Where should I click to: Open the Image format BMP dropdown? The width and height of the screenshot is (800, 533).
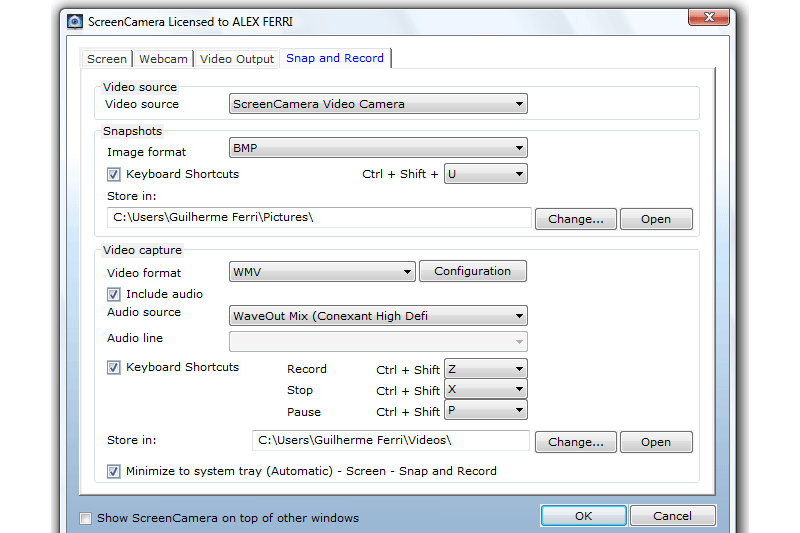pos(378,148)
